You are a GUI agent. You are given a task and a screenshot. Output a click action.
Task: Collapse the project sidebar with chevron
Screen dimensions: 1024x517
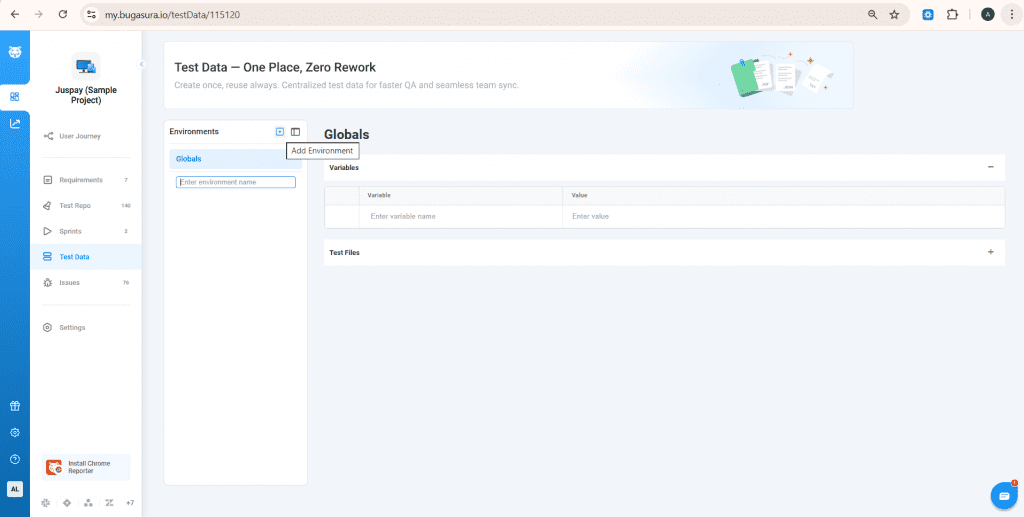coord(142,64)
